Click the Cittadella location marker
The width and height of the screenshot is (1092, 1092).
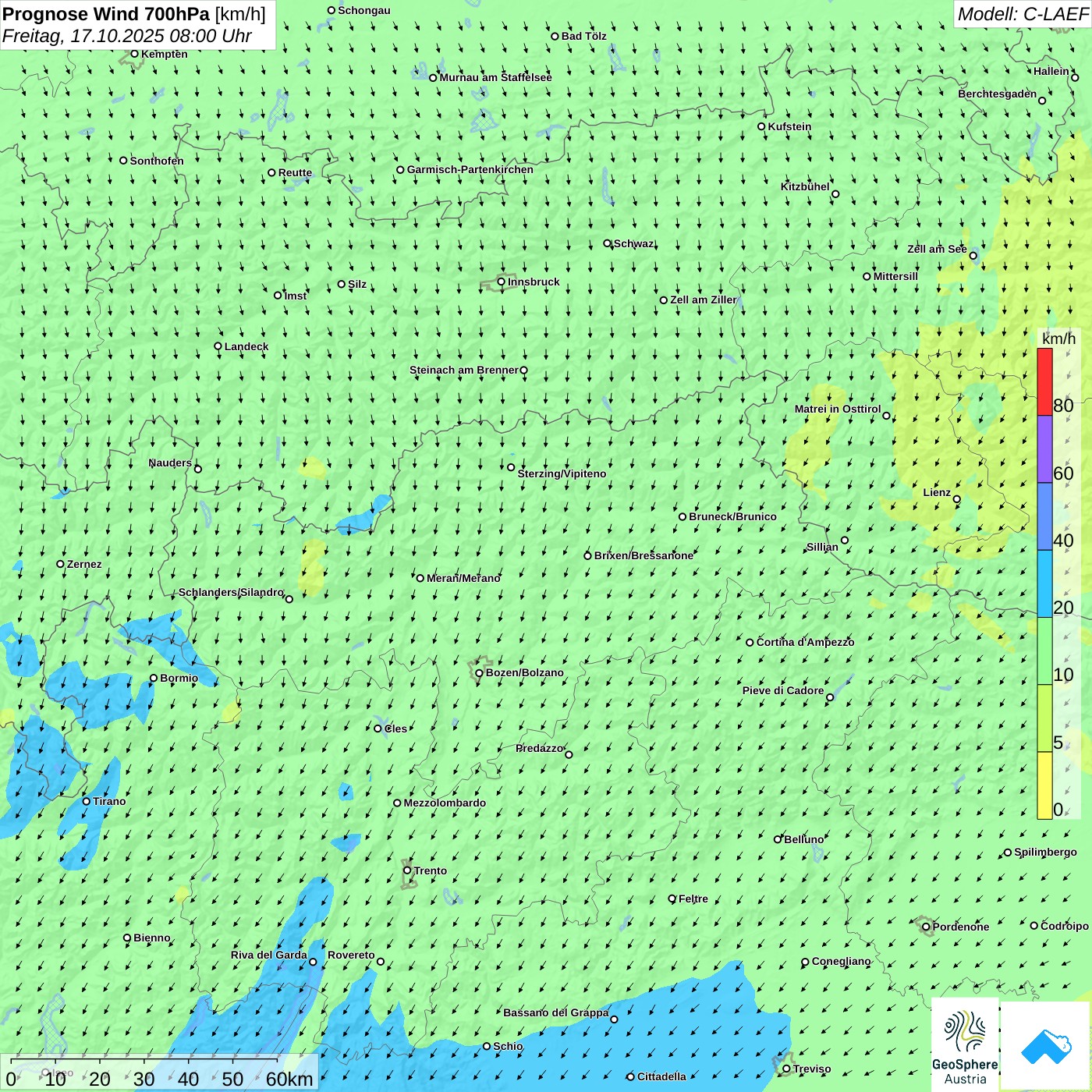click(630, 1076)
